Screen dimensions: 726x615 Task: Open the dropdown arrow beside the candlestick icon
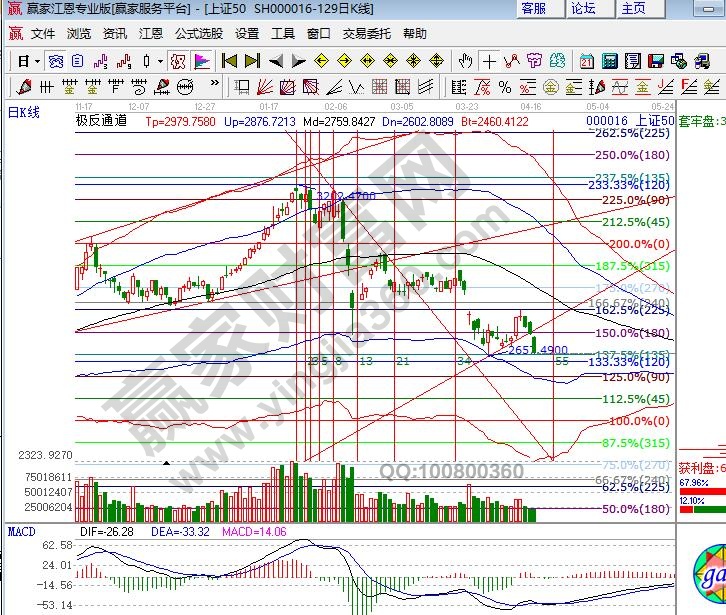click(160, 61)
